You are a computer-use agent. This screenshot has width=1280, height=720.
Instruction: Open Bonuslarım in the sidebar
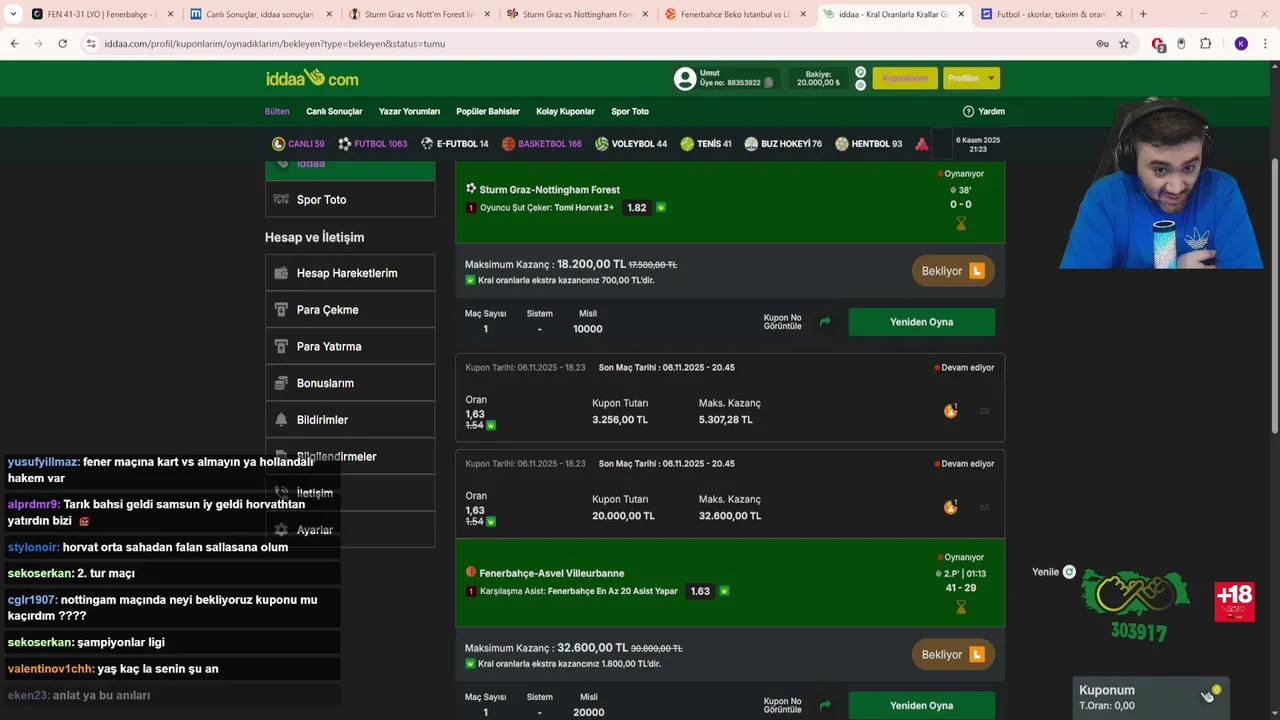pyautogui.click(x=350, y=383)
